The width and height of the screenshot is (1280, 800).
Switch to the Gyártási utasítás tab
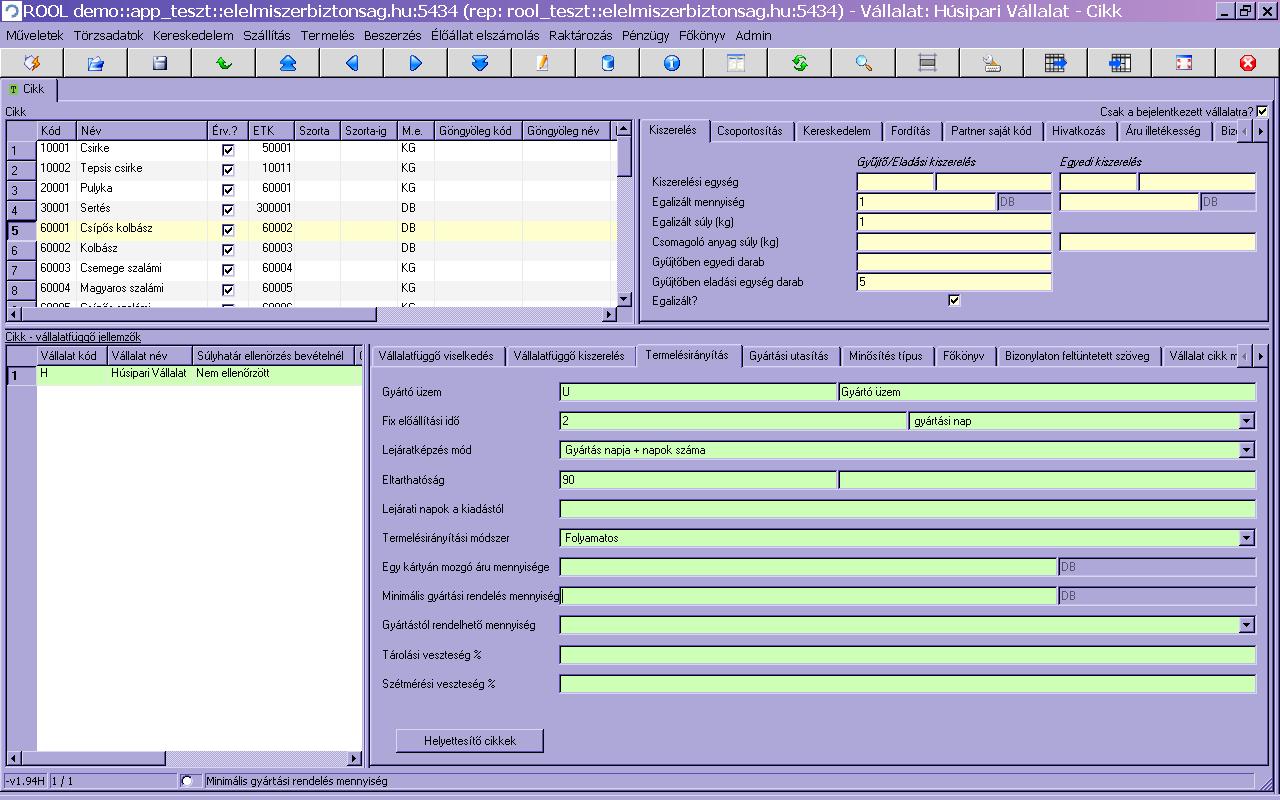[x=789, y=356]
